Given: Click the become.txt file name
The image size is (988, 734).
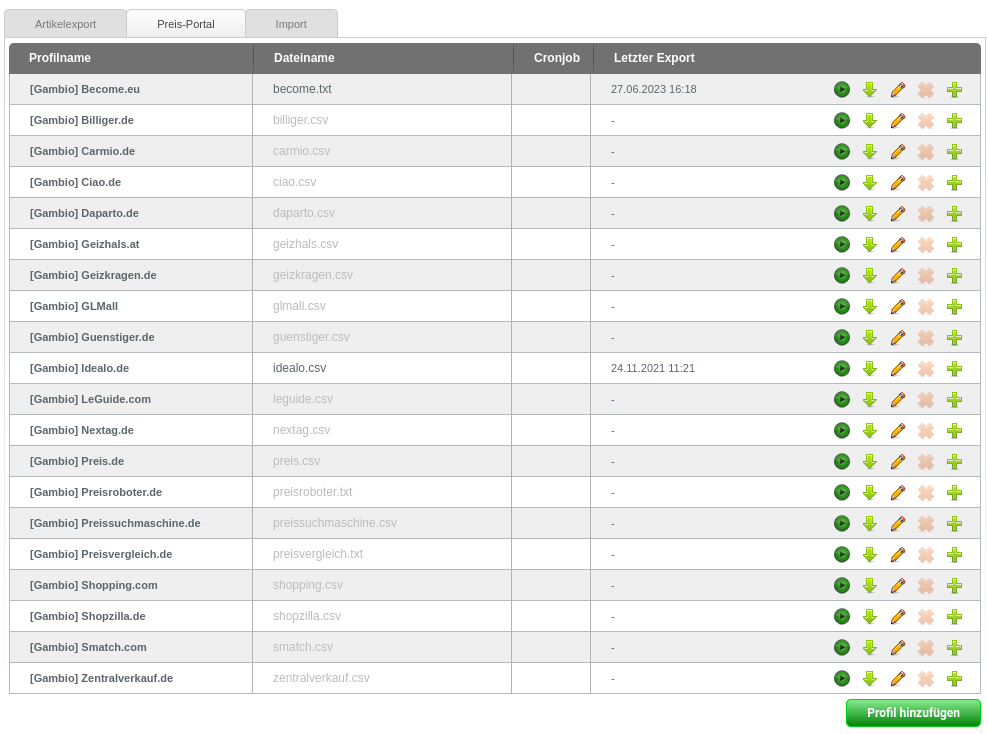Looking at the screenshot, I should coord(302,89).
